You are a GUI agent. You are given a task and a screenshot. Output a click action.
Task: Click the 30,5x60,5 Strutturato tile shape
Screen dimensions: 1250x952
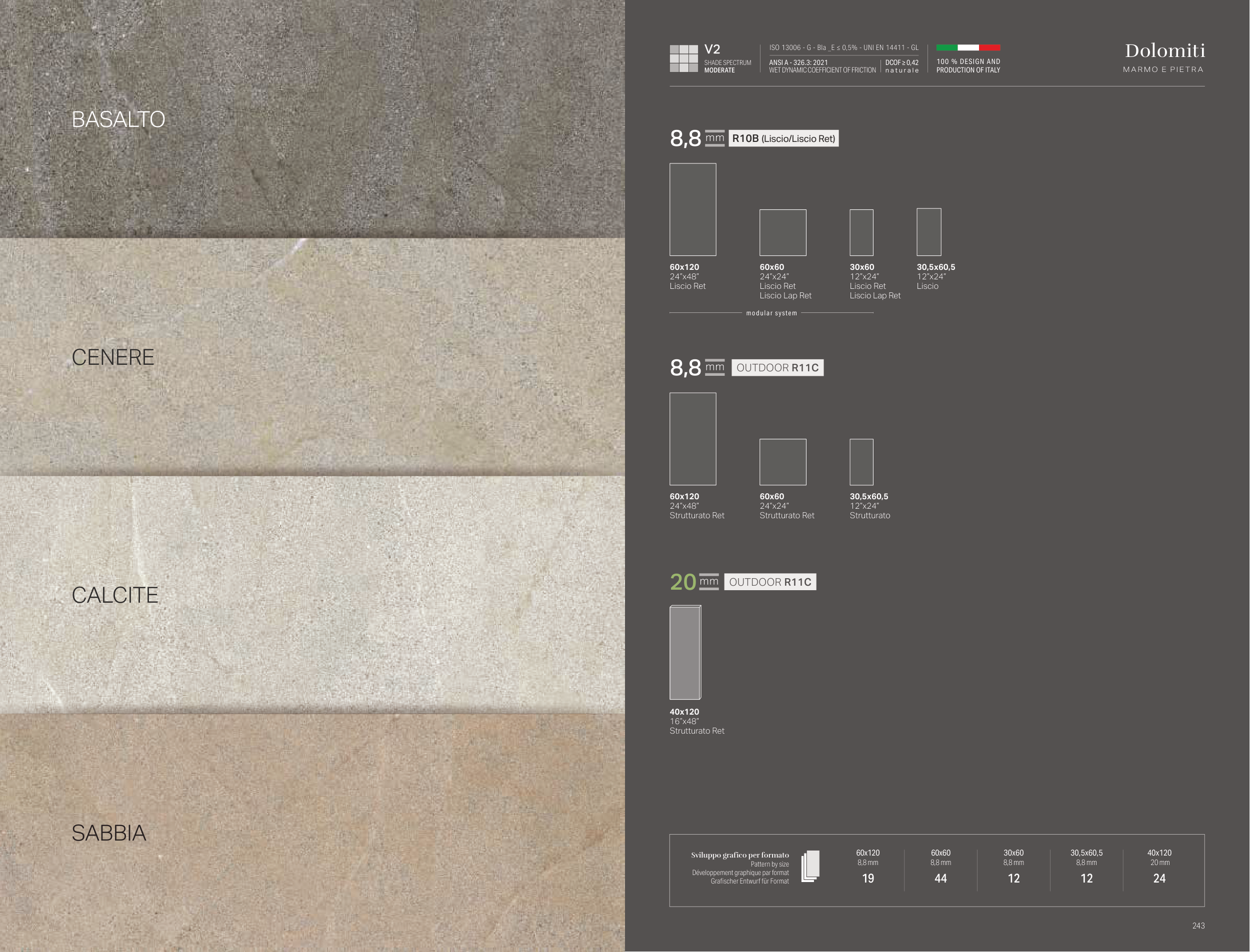(860, 462)
